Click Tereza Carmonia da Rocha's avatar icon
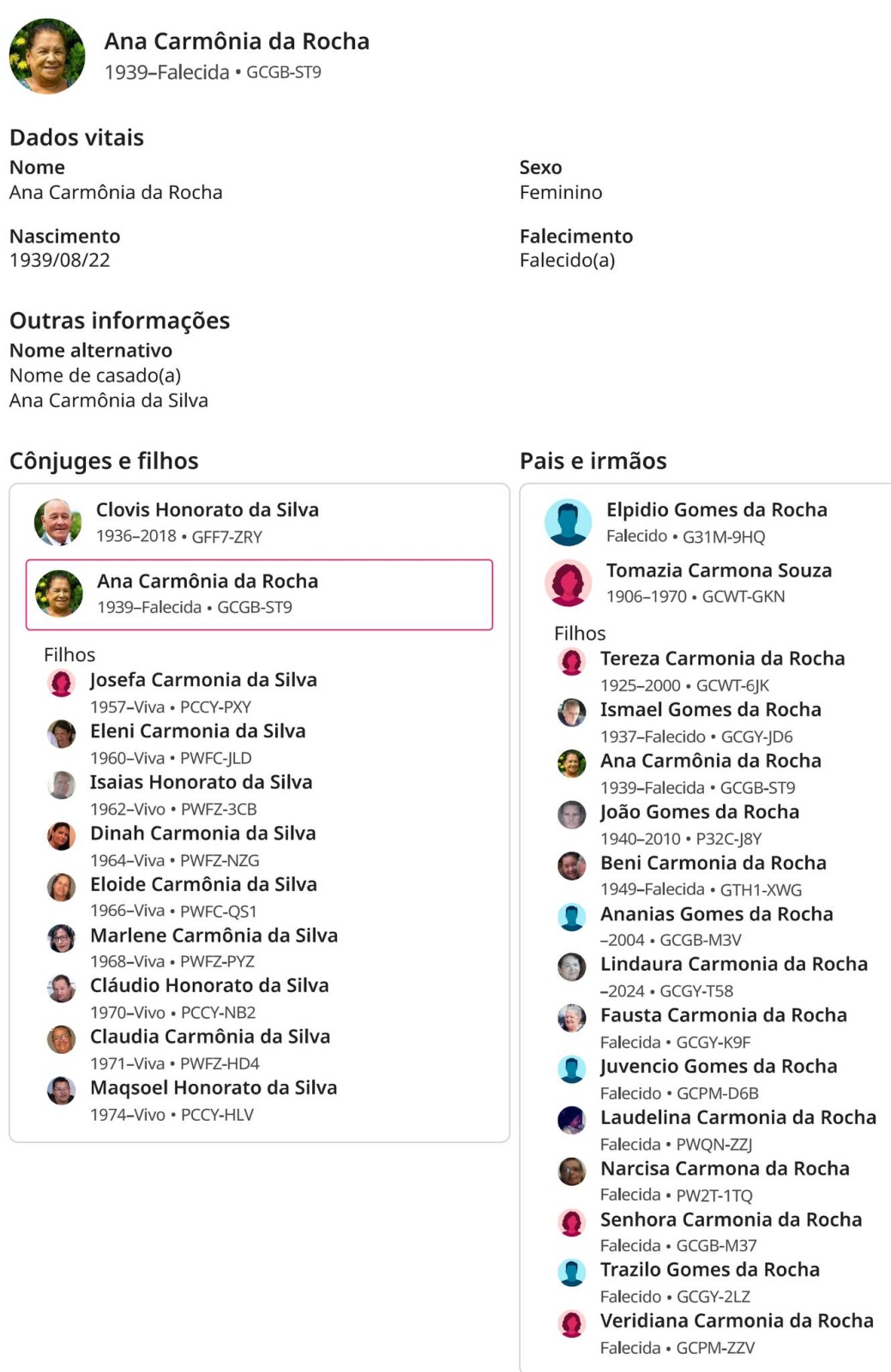 (x=571, y=661)
